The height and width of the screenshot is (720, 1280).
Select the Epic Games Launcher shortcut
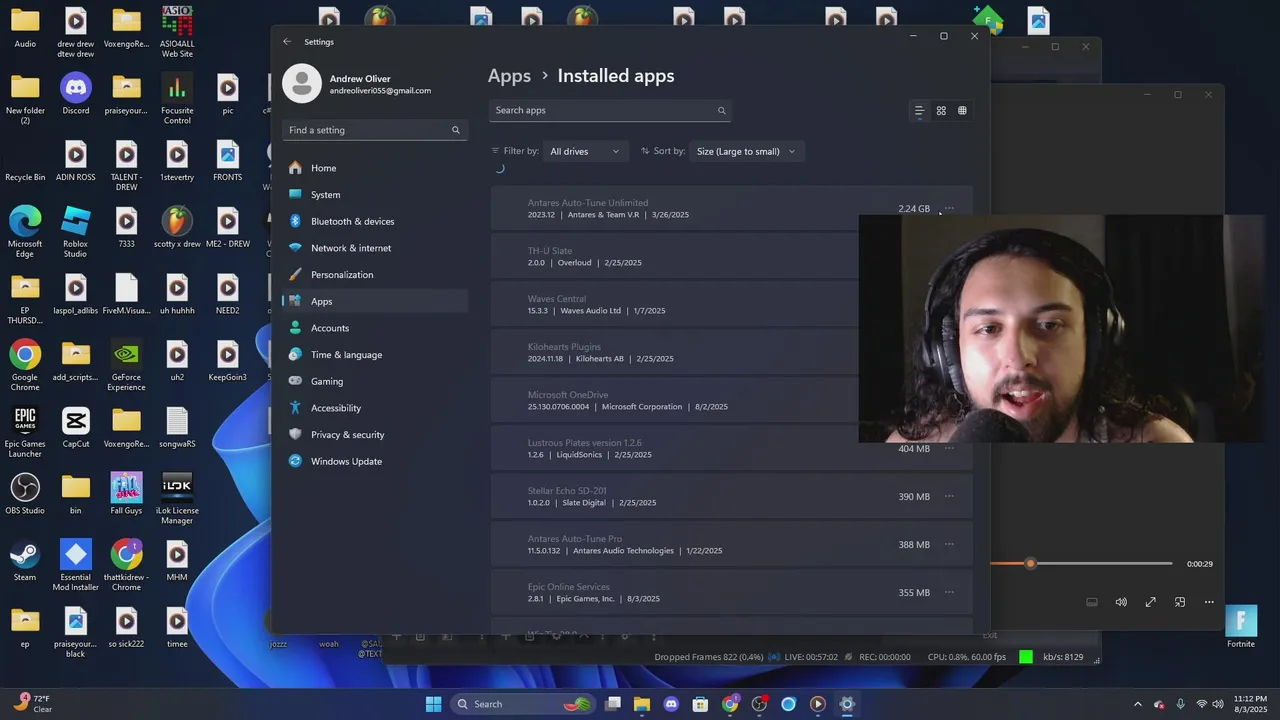25,432
